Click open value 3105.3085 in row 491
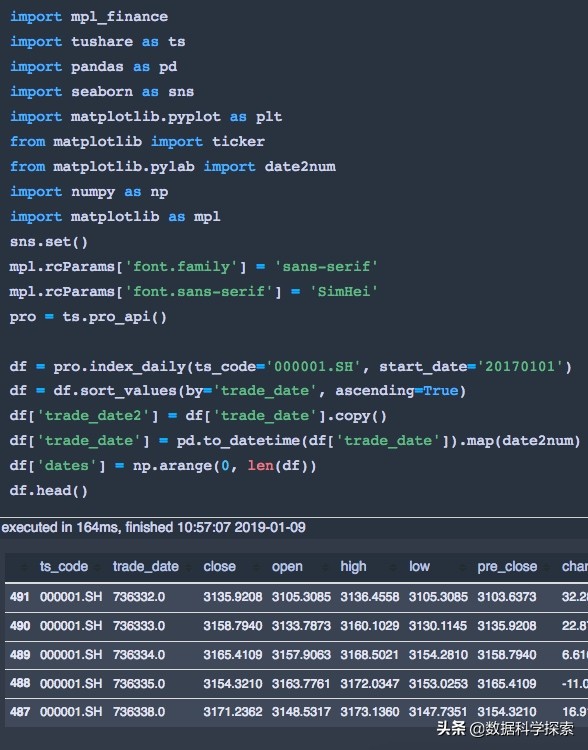Viewport: 588px width, 750px height. (x=301, y=597)
